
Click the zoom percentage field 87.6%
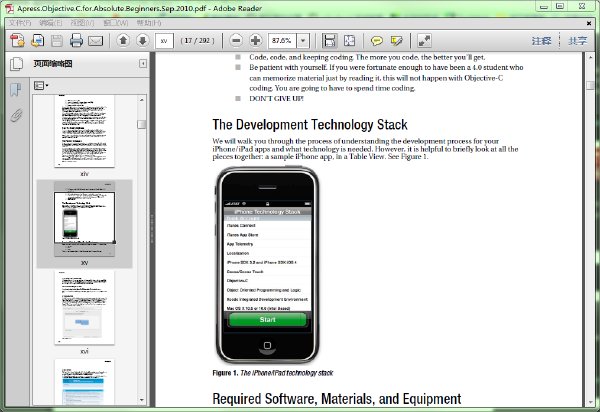282,41
